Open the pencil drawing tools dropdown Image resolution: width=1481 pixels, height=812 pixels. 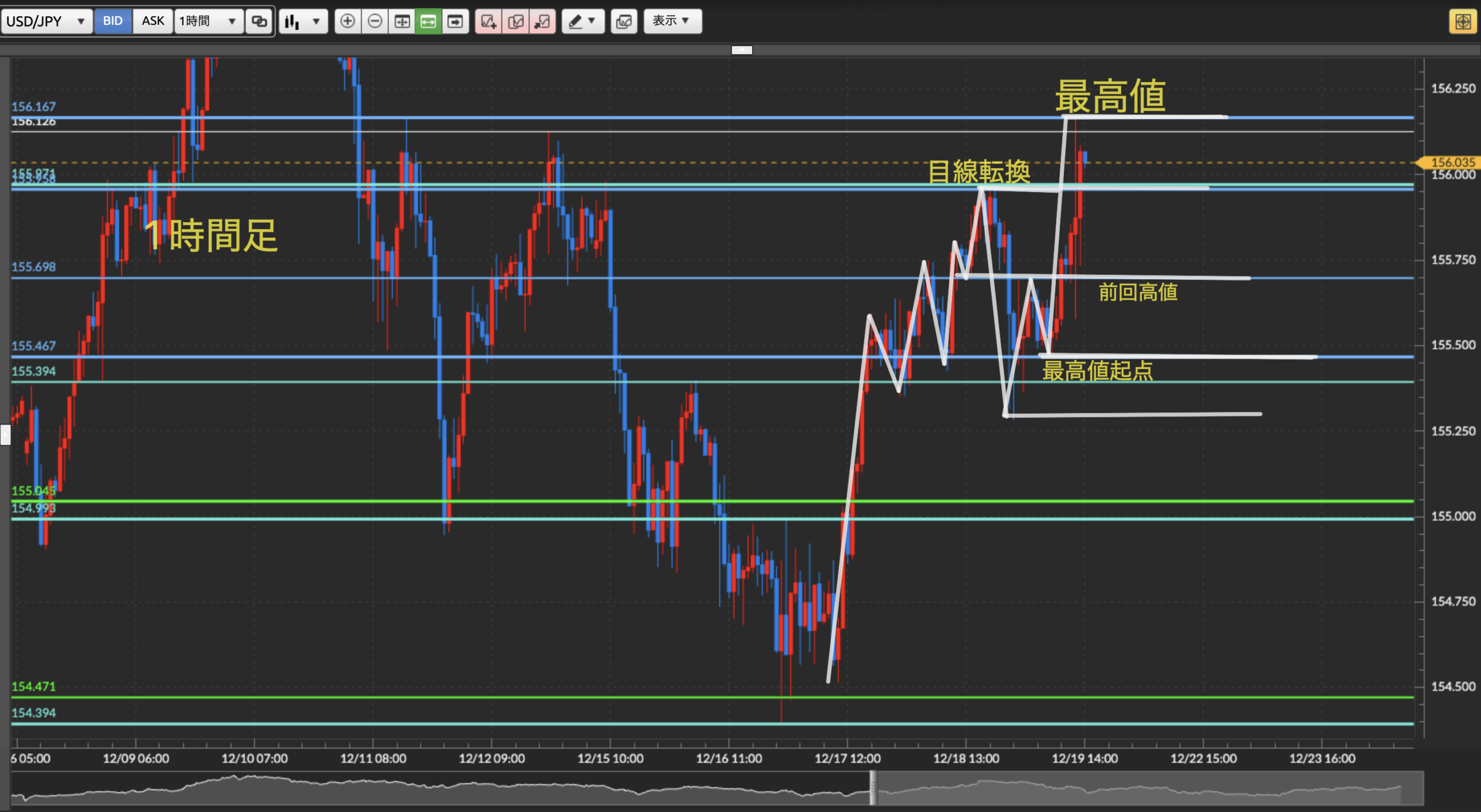(582, 21)
